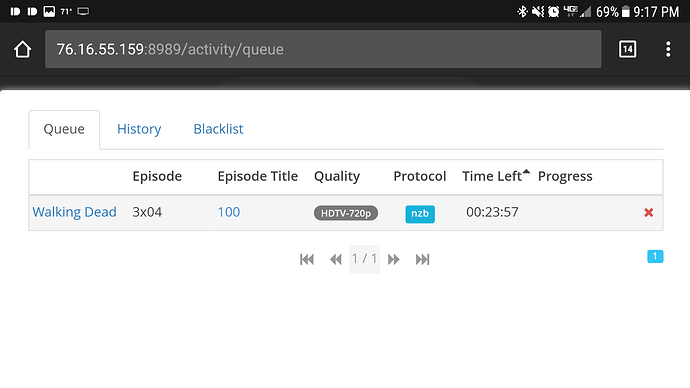Tap the browser home icon

[22, 49]
